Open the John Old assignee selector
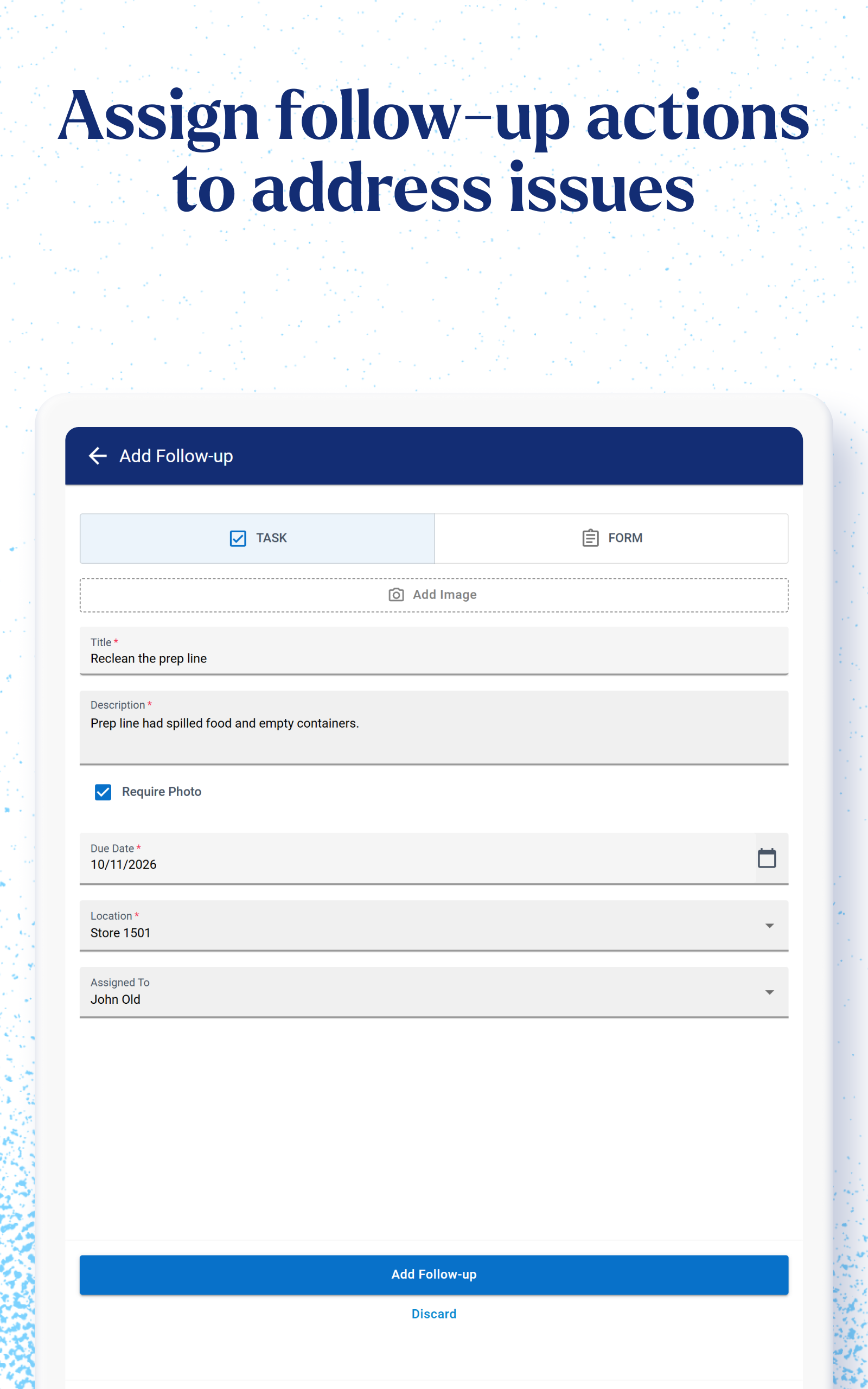 [434, 992]
